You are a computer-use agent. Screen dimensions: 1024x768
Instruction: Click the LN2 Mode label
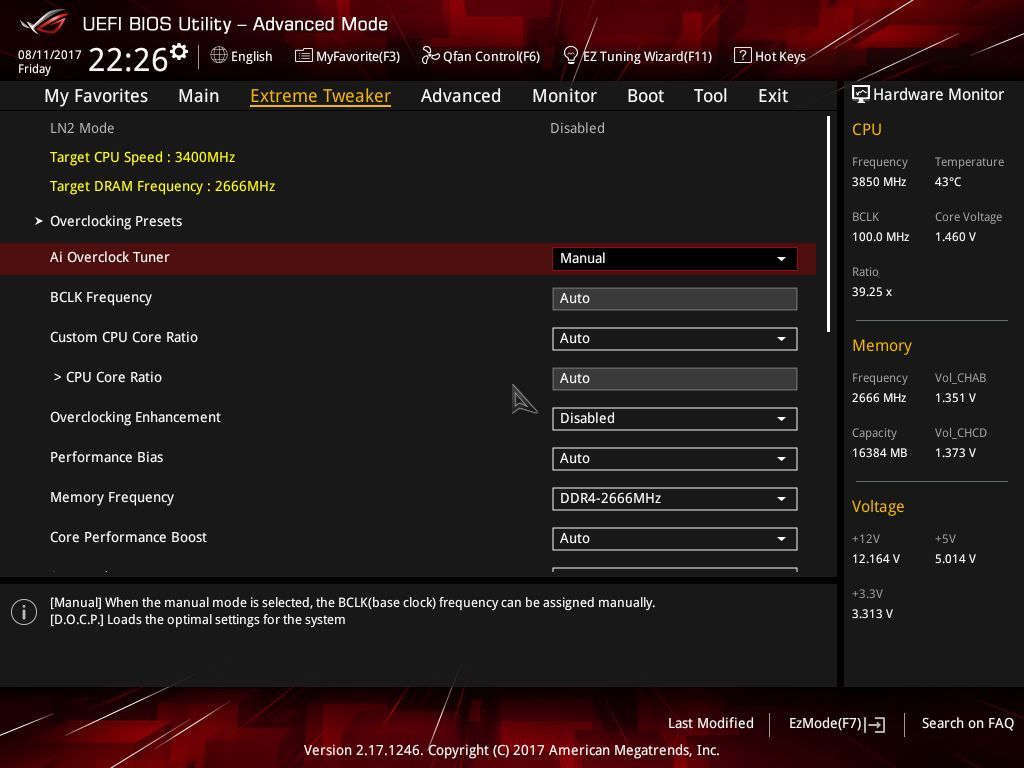(82, 128)
